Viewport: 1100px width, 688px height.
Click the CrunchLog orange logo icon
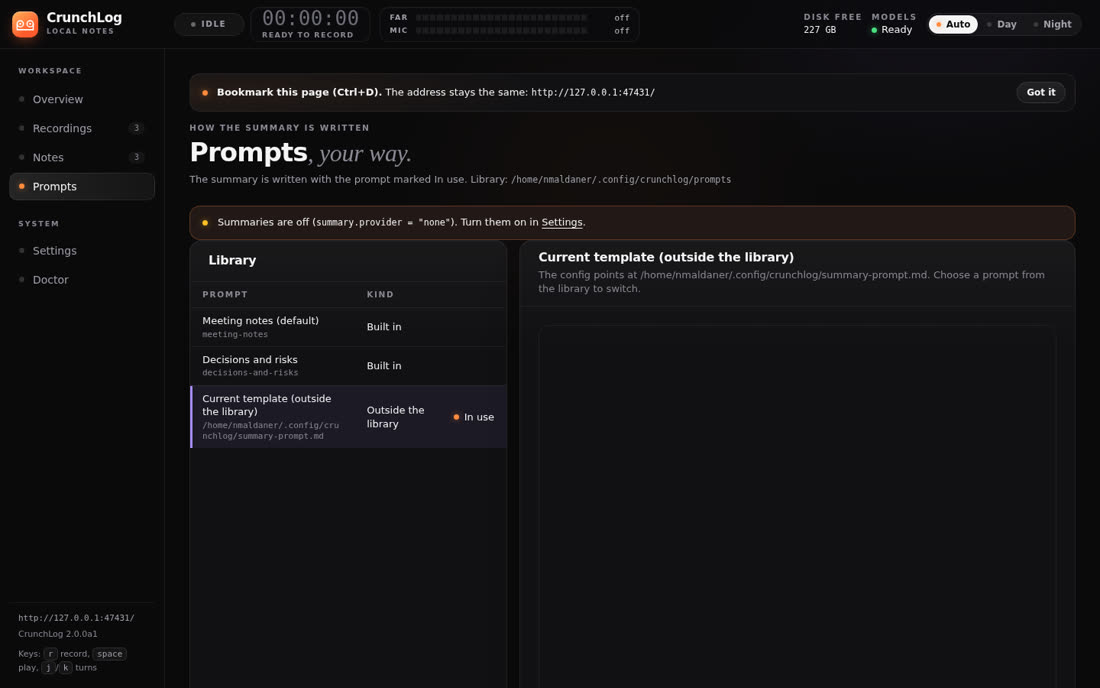25,25
